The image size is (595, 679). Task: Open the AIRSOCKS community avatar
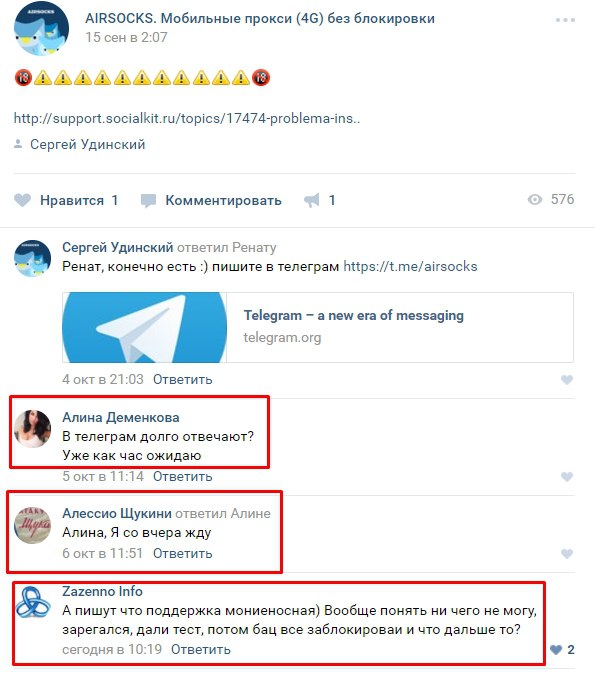coord(41,28)
